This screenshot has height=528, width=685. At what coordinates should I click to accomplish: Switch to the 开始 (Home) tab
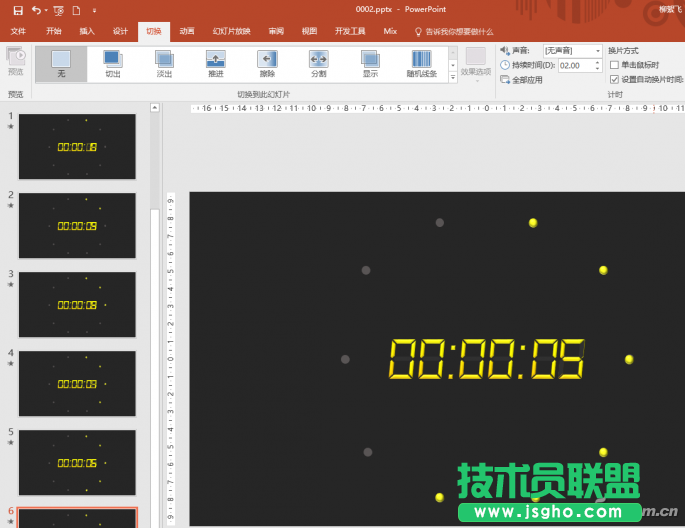click(54, 31)
